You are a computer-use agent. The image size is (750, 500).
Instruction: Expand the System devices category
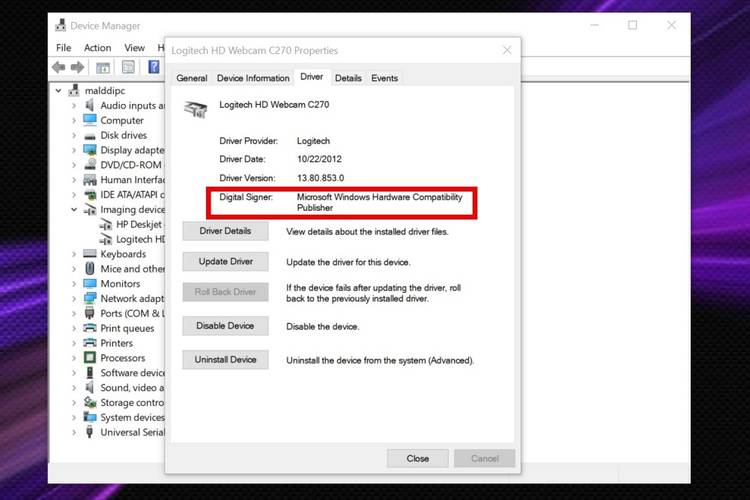[74, 417]
